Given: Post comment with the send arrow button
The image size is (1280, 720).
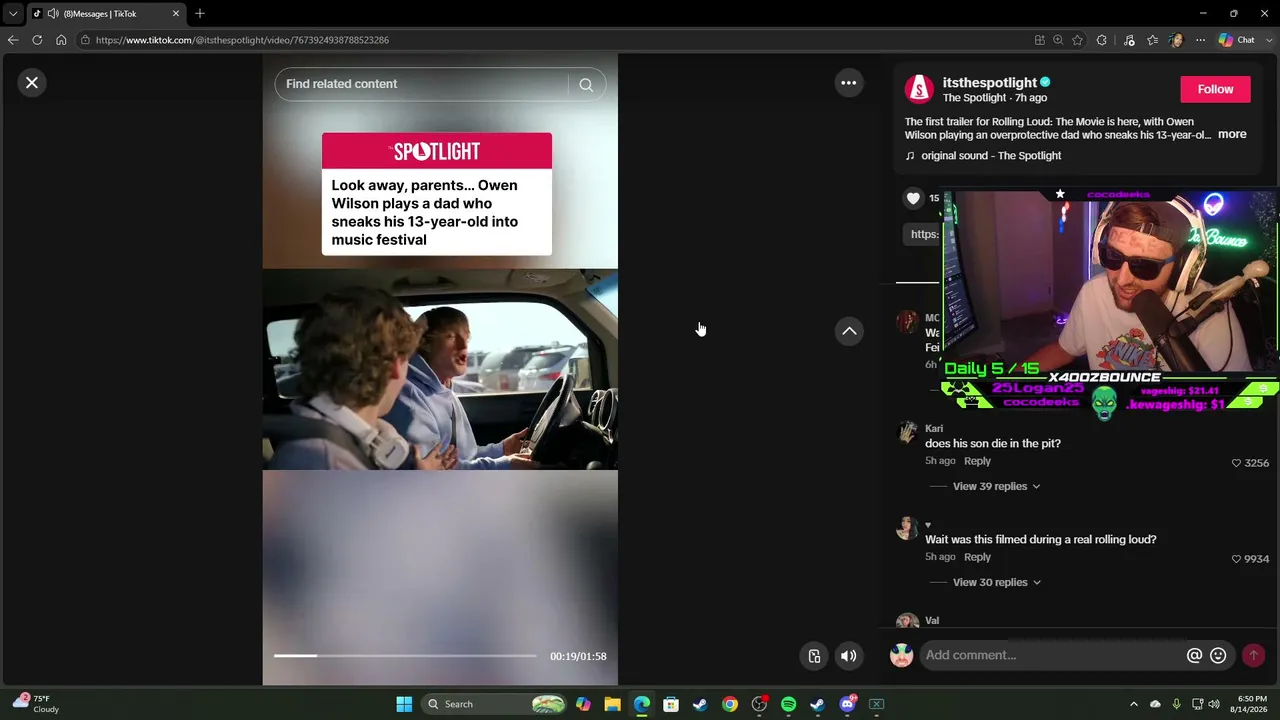Looking at the screenshot, I should coord(1253,655).
